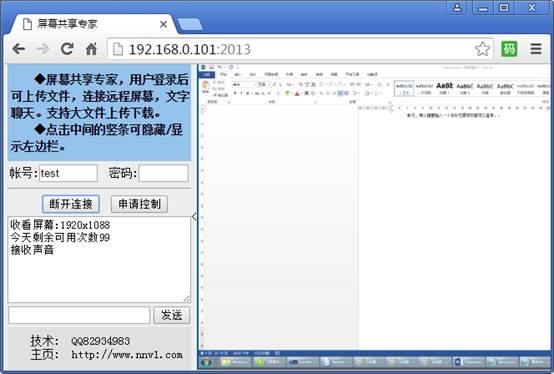Image resolution: width=554 pixels, height=374 pixels.
Task: Go to the home page icon
Action: click(91, 49)
